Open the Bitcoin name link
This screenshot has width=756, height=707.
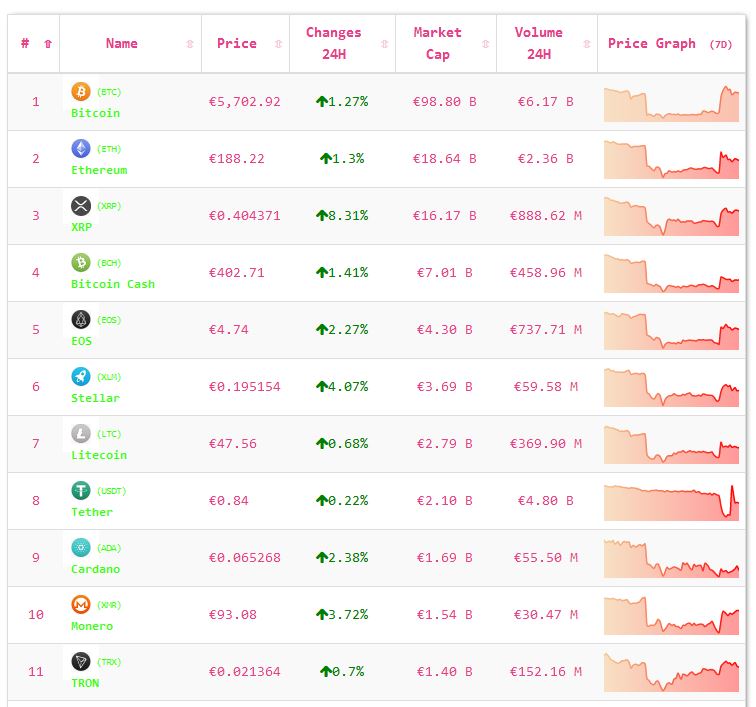pos(95,113)
